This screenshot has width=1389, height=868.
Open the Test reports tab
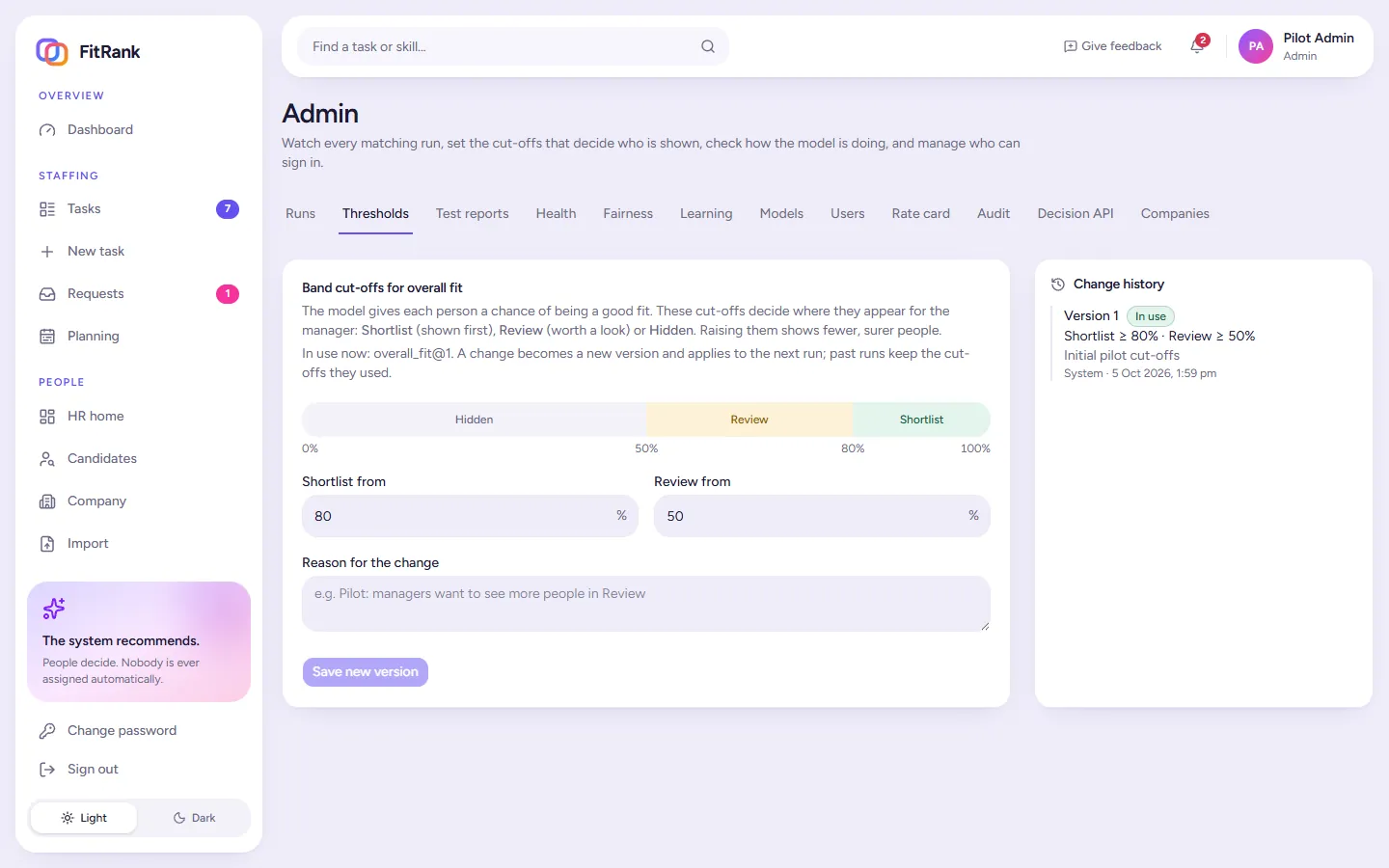472,214
